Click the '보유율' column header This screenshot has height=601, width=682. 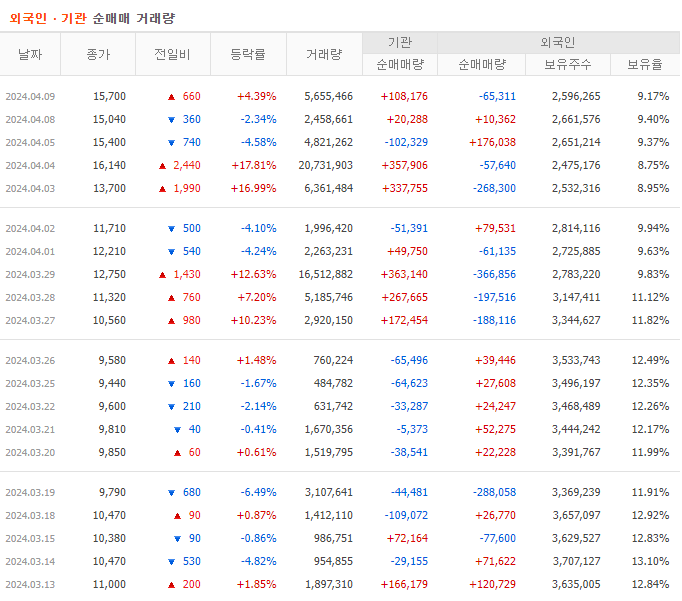coord(645,64)
